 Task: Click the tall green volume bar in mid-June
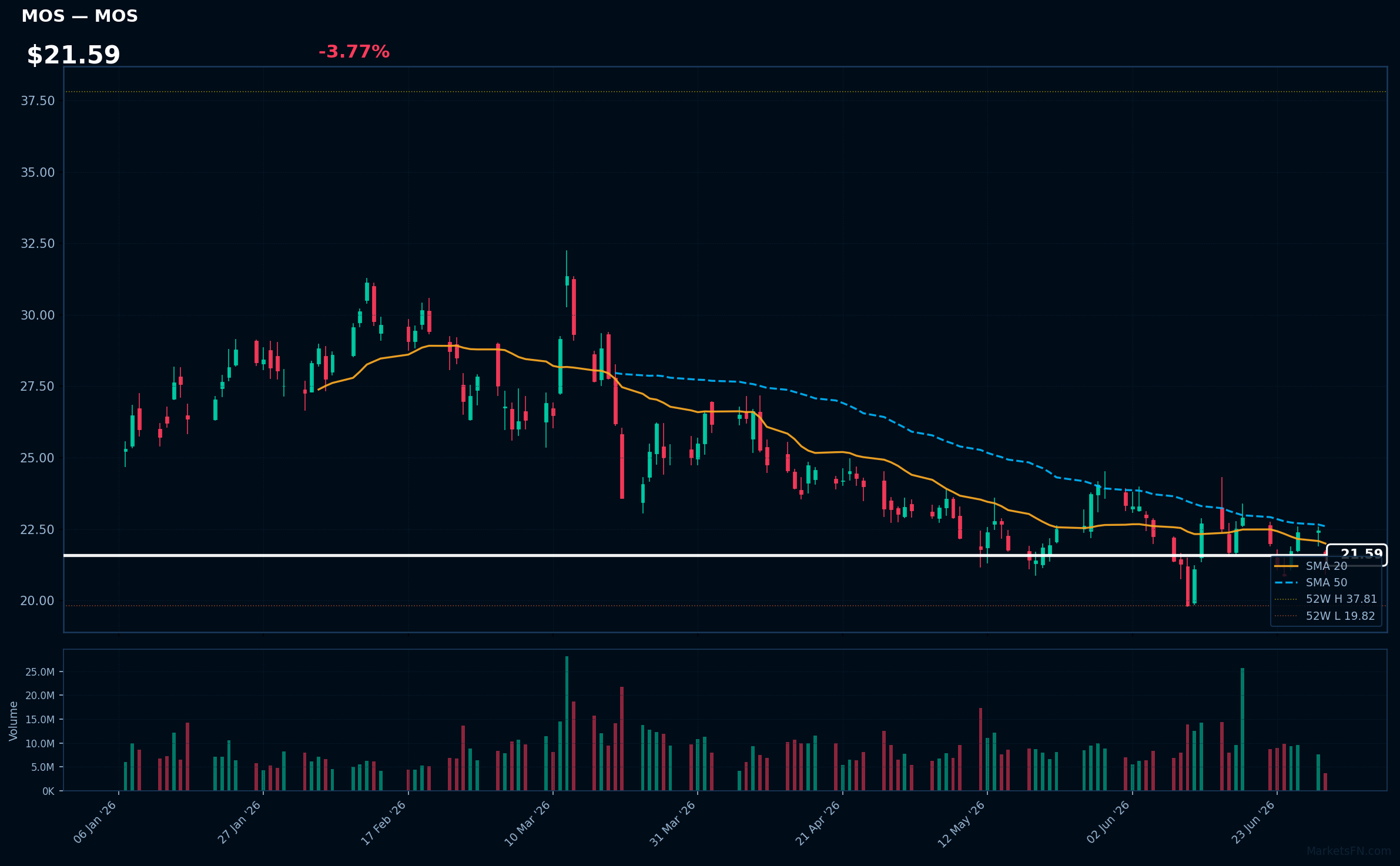click(x=1242, y=729)
